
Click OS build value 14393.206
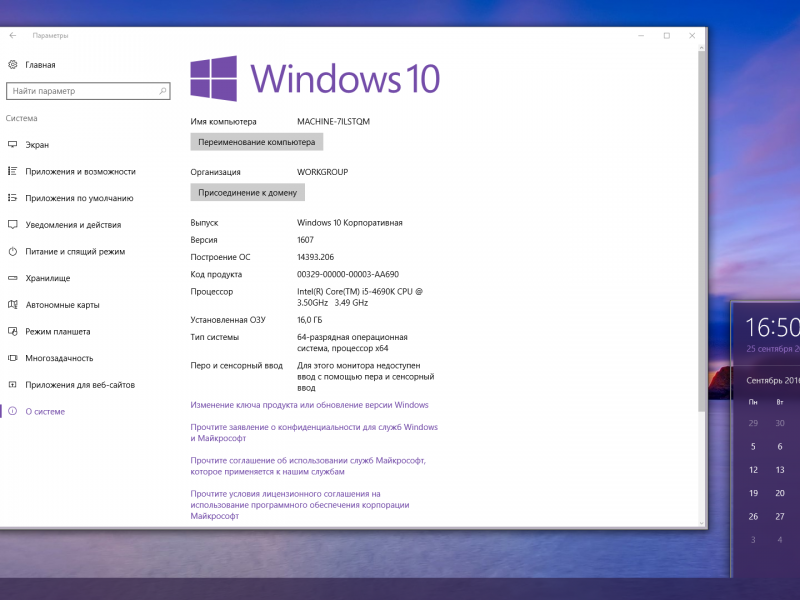[315, 257]
